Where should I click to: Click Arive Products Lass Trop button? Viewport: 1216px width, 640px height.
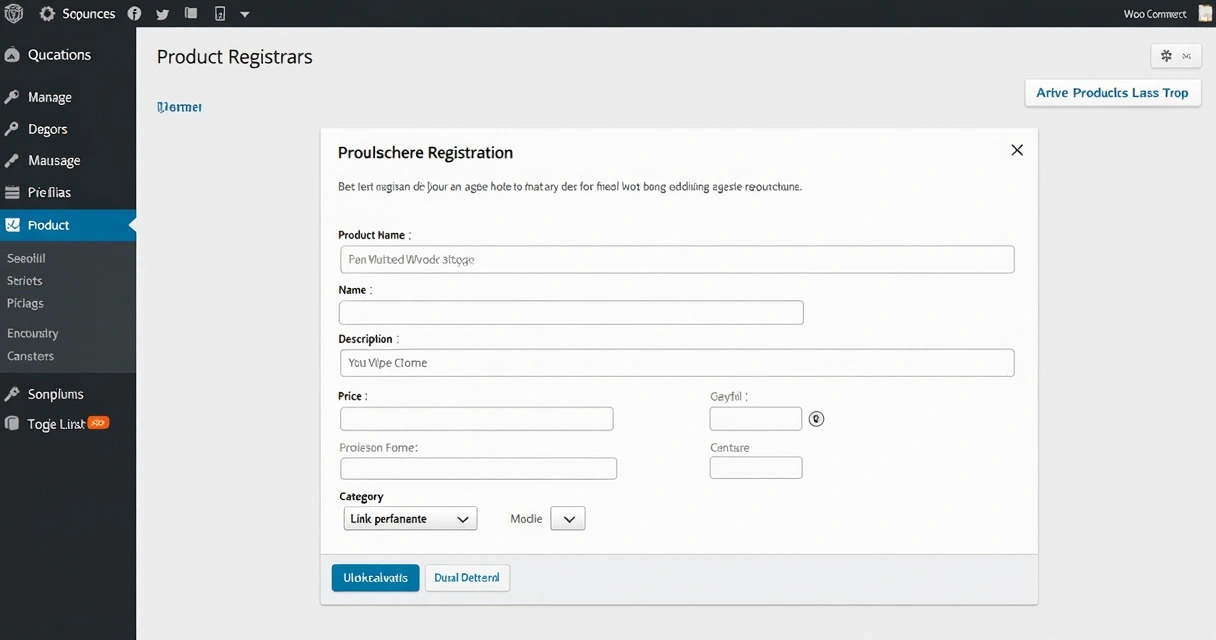1113,93
